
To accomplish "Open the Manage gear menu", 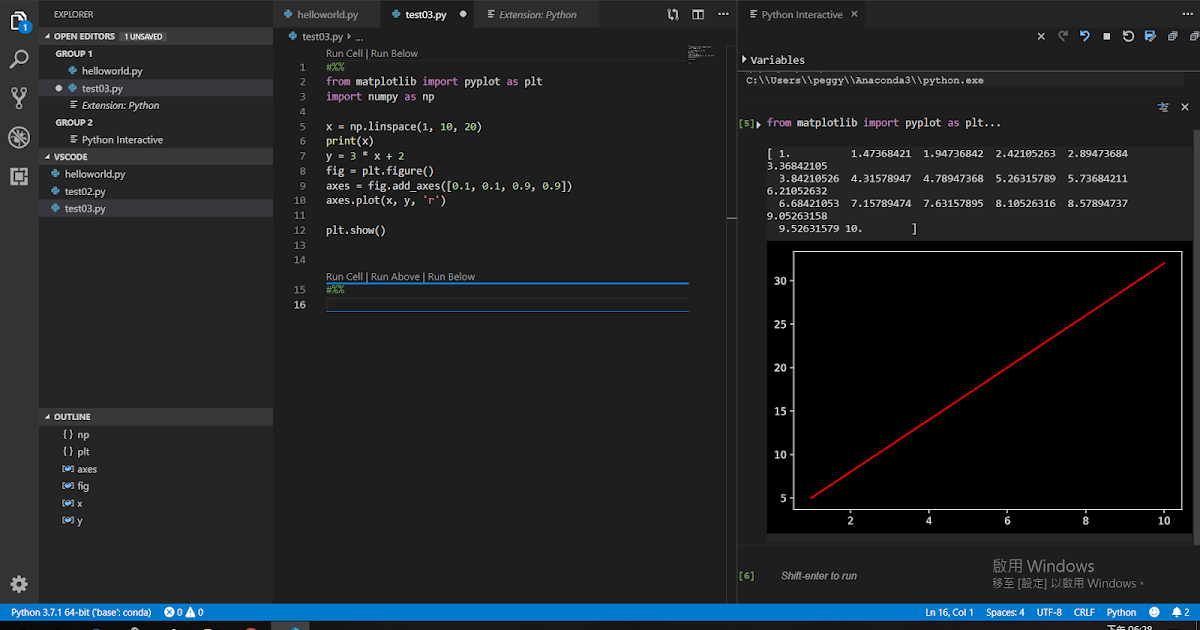I will [x=19, y=584].
